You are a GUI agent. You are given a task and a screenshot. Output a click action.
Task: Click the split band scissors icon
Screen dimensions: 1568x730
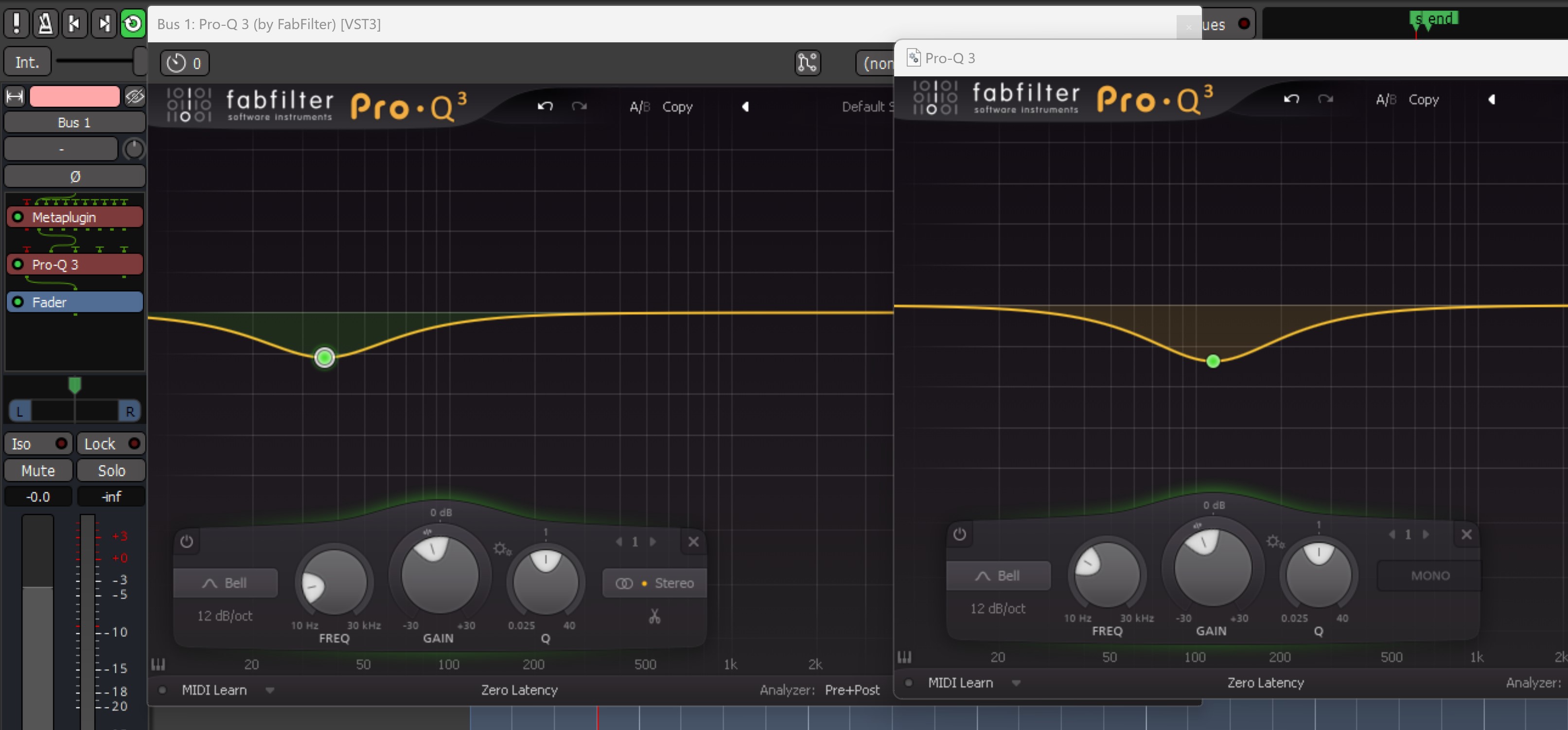click(x=654, y=617)
